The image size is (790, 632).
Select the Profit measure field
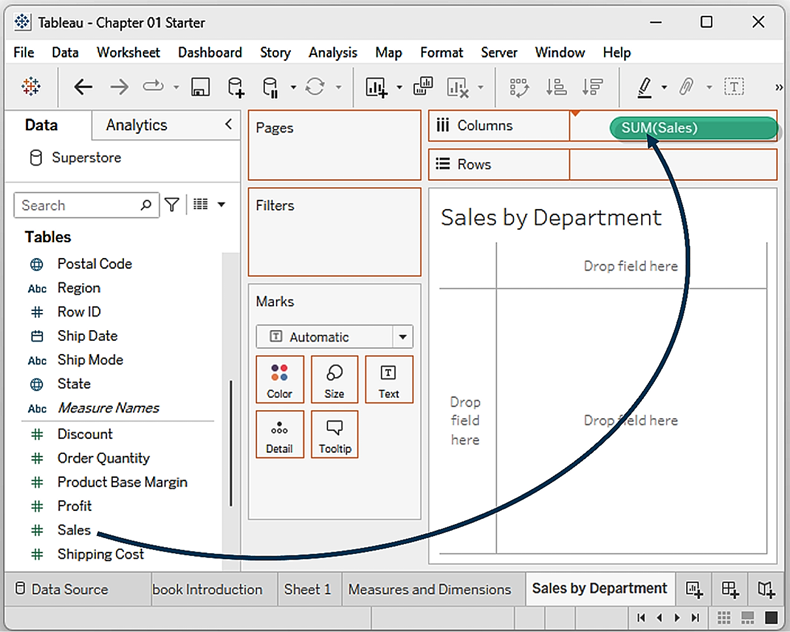point(75,506)
